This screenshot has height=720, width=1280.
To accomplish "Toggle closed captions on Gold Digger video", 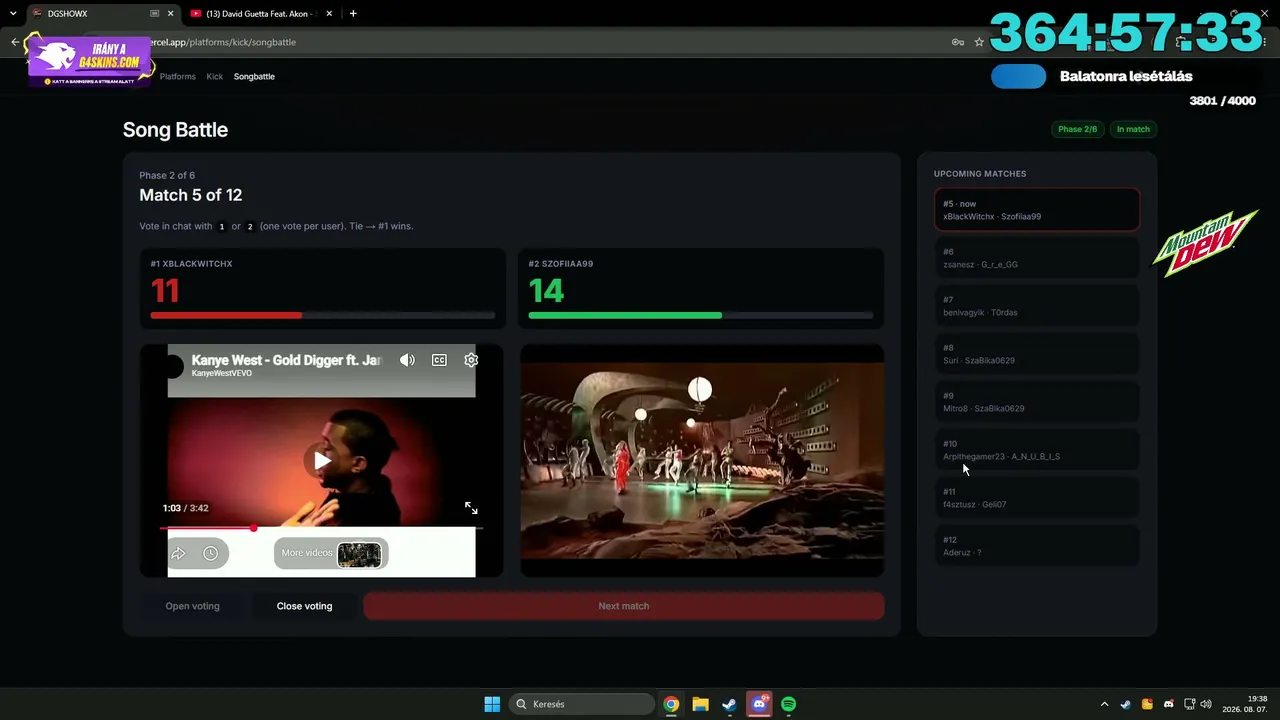I will click(439, 360).
